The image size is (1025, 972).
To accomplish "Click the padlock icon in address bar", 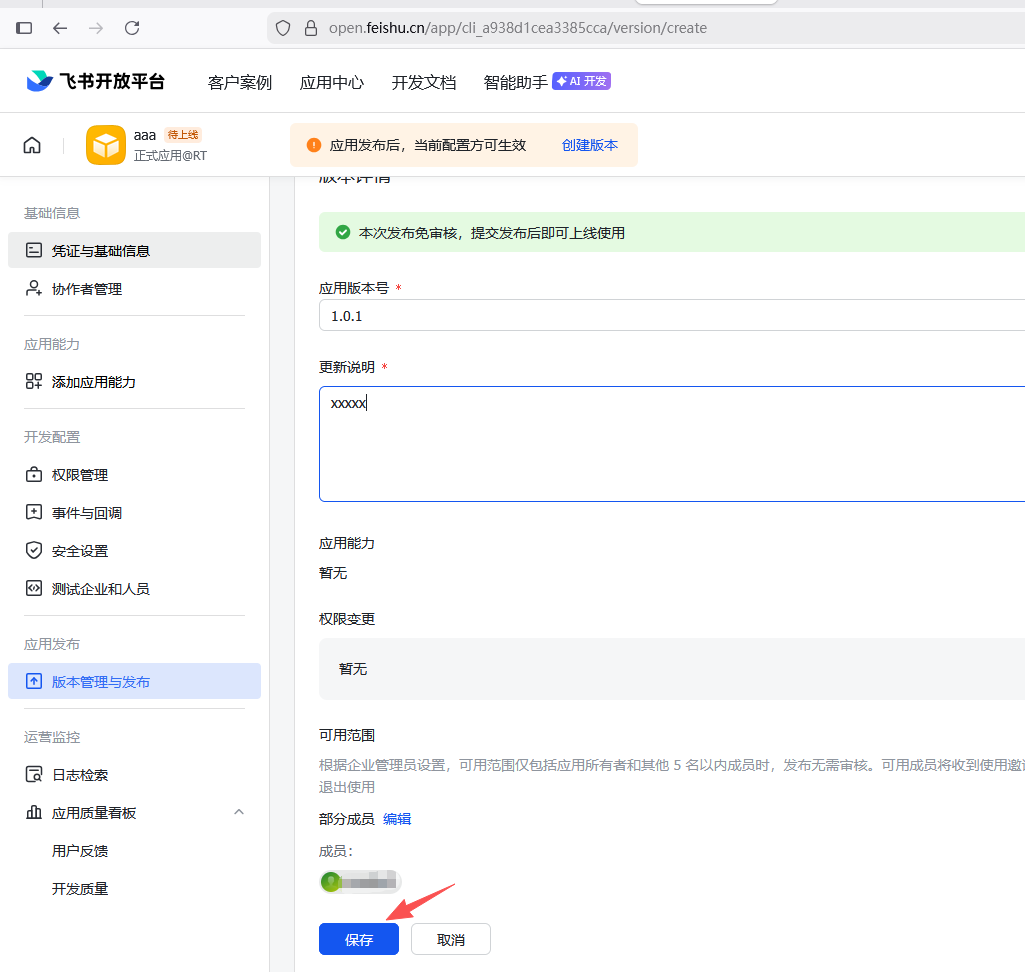I will click(309, 28).
